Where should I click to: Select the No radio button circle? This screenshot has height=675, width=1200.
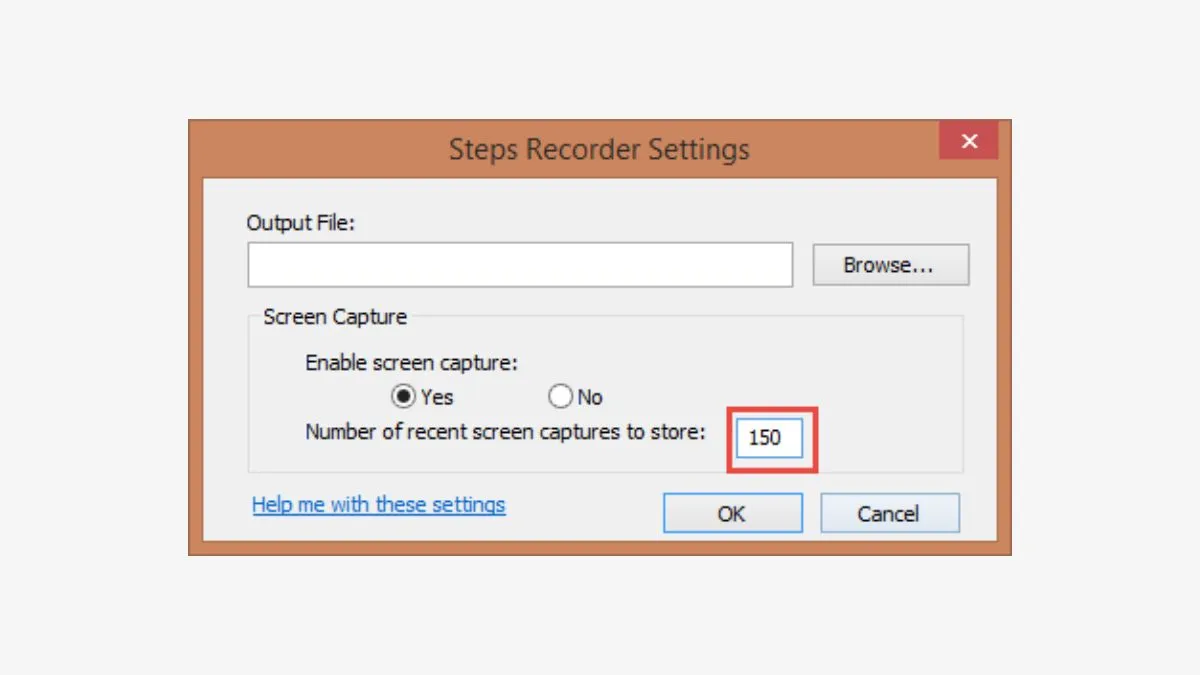[560, 397]
